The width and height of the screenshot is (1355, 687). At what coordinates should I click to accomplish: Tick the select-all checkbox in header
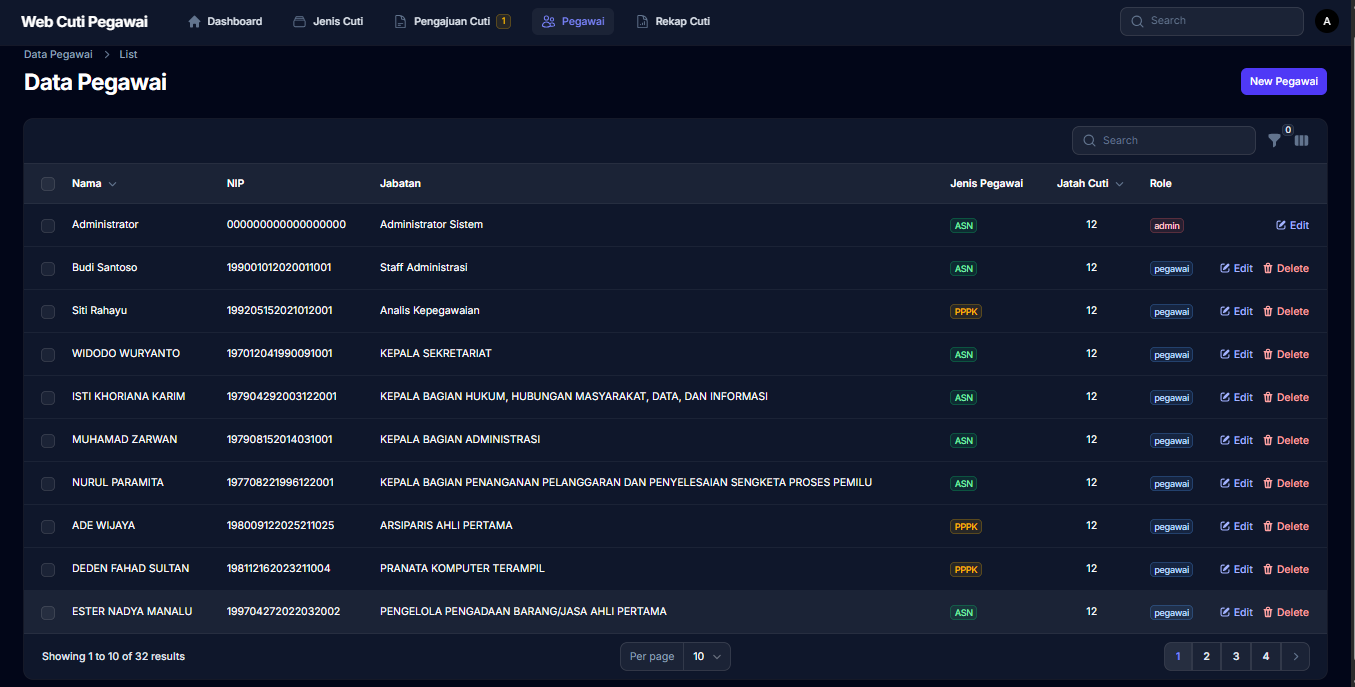tap(48, 184)
